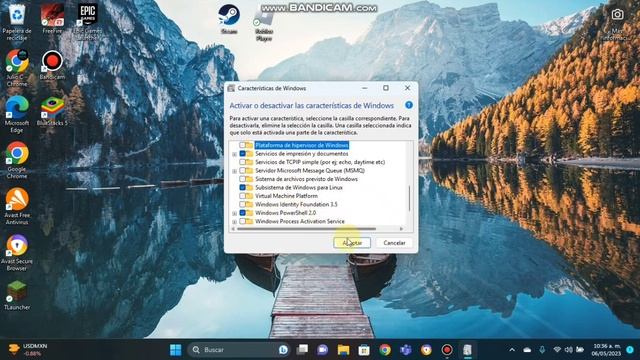Image resolution: width=640 pixels, height=360 pixels.
Task: Uncheck Servicios de impresión y documentos checkbox
Action: [242, 154]
